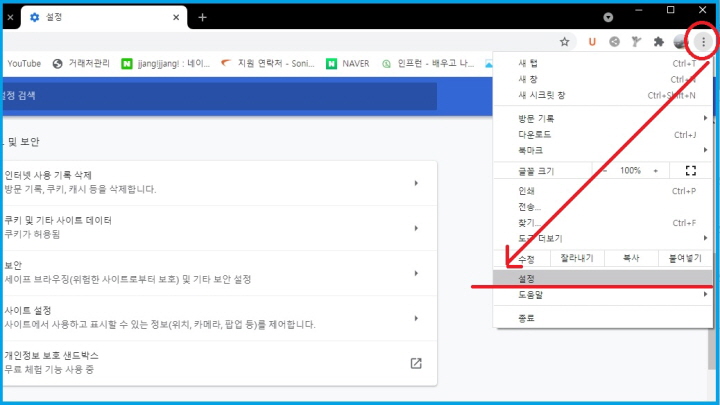Choose 새 창 from the menu
Screen dimensions: 720x405
point(603,79)
